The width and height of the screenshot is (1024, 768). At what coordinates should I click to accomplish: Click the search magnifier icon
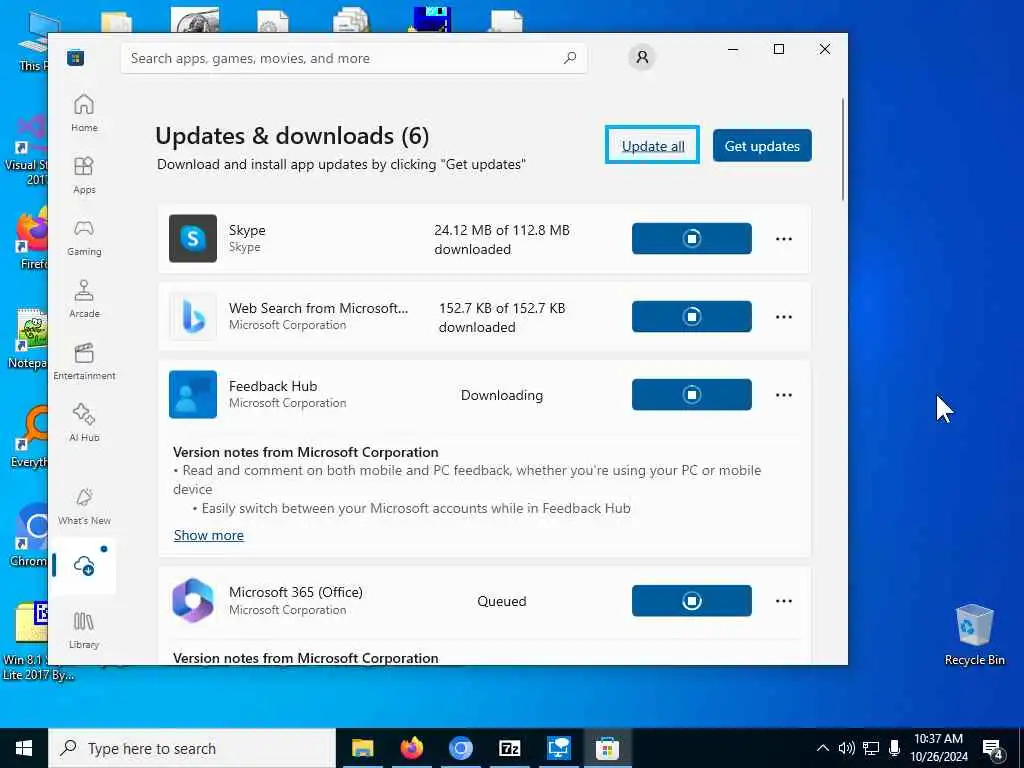pos(569,57)
